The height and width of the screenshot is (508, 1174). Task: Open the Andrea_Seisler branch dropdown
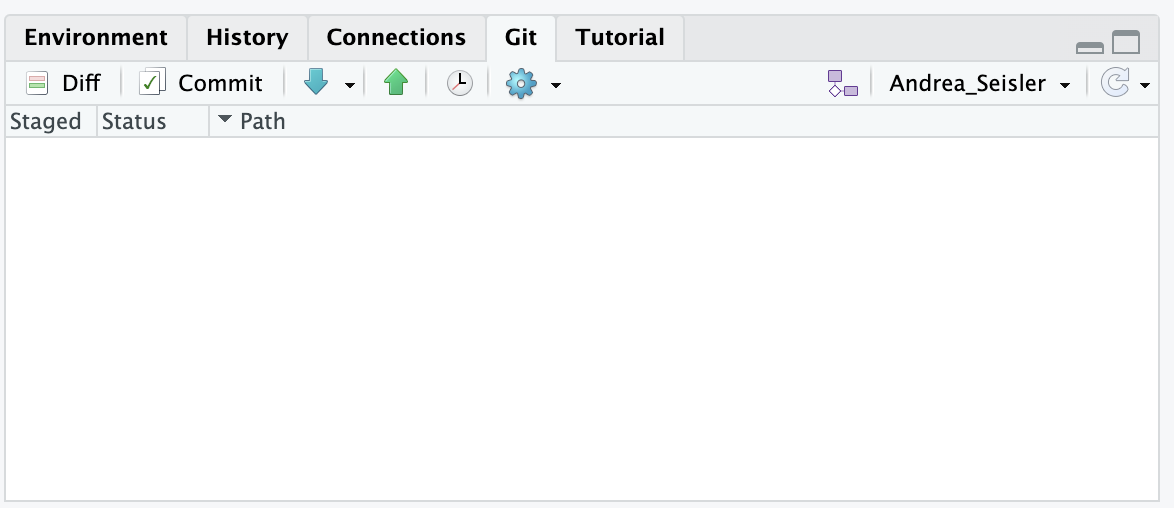pos(980,83)
